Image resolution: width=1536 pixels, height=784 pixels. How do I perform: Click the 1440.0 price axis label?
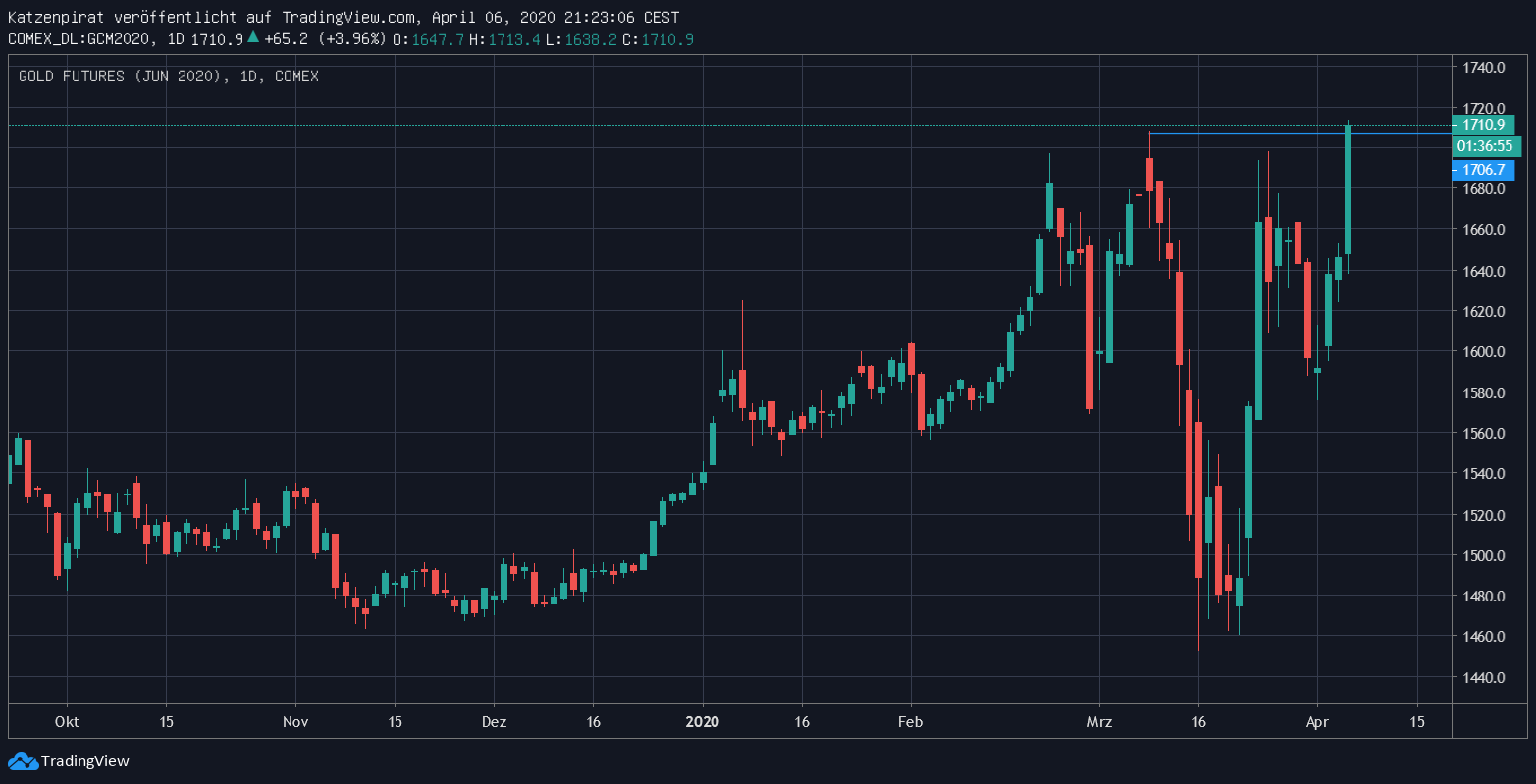(x=1483, y=677)
